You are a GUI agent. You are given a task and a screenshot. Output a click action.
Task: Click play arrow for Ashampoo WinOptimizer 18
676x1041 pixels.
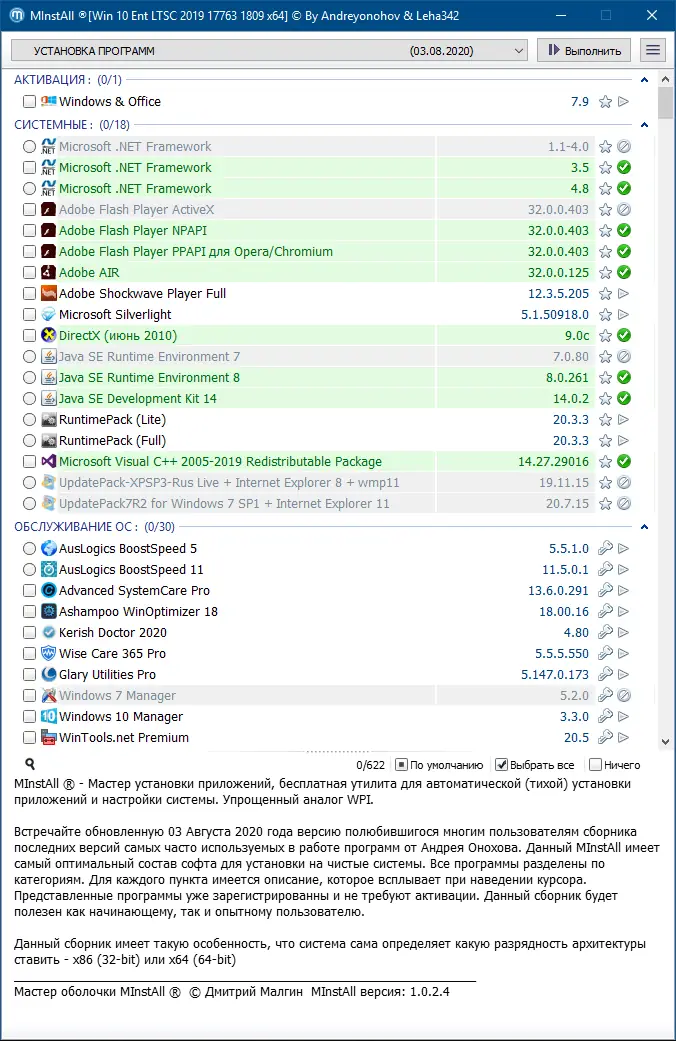coord(624,611)
